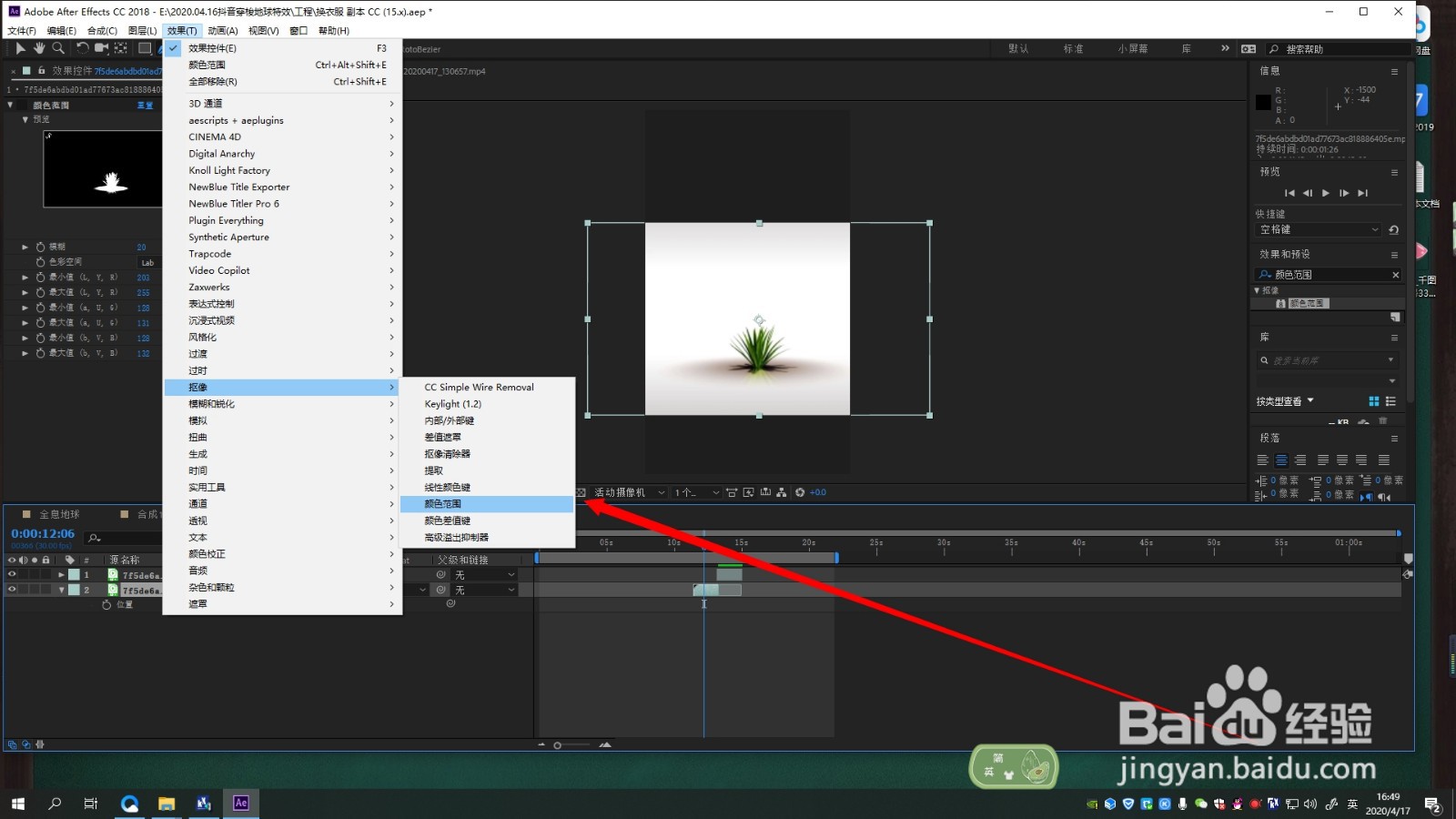Viewport: 1456px width, 819px height.
Task: Collapse the 预览 preview section
Action: click(25, 119)
